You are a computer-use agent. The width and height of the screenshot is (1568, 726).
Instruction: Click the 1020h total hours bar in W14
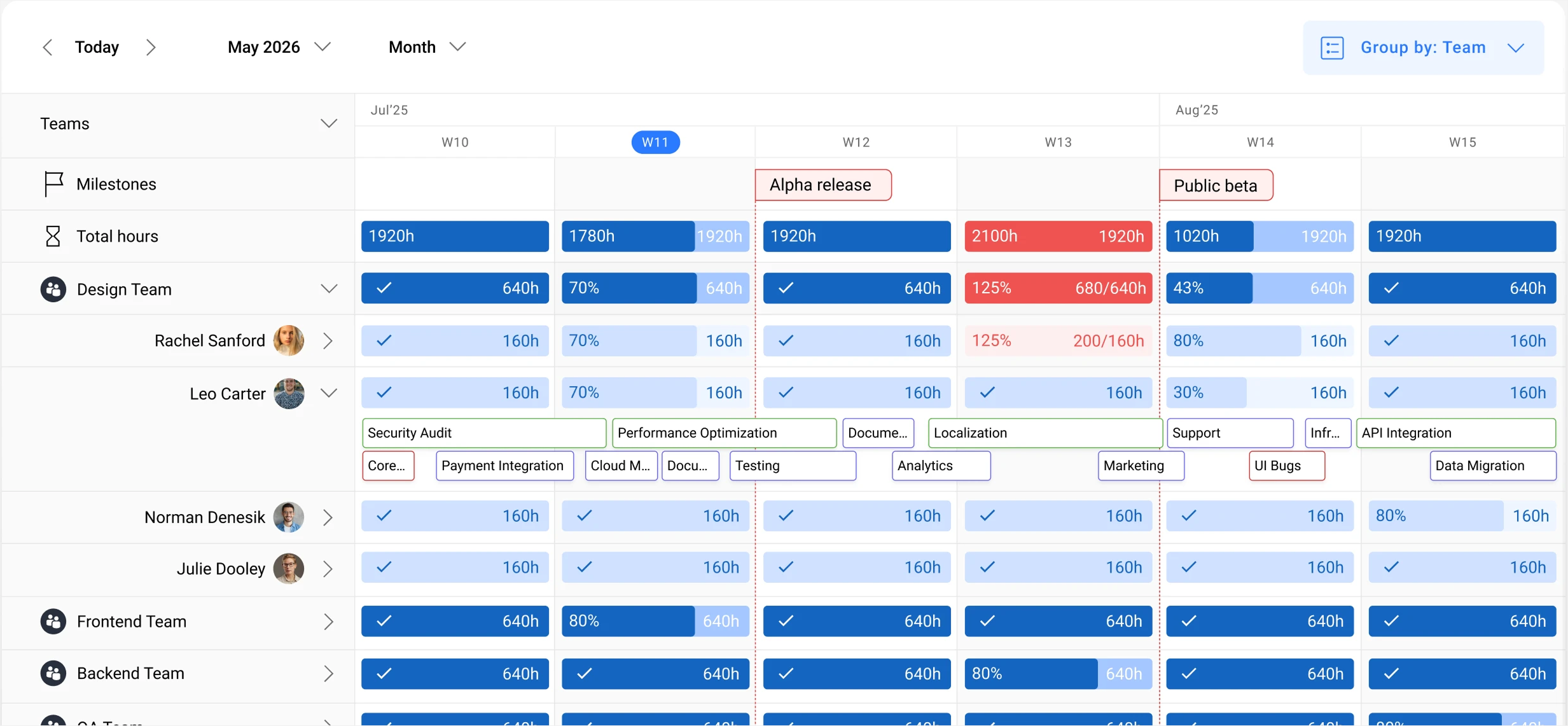pos(1260,236)
